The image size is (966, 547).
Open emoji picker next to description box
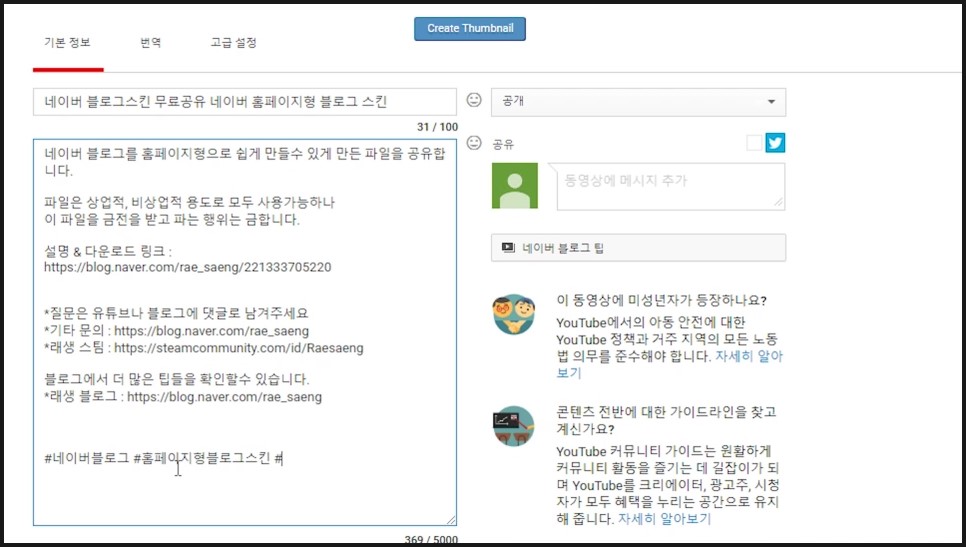pyautogui.click(x=474, y=143)
